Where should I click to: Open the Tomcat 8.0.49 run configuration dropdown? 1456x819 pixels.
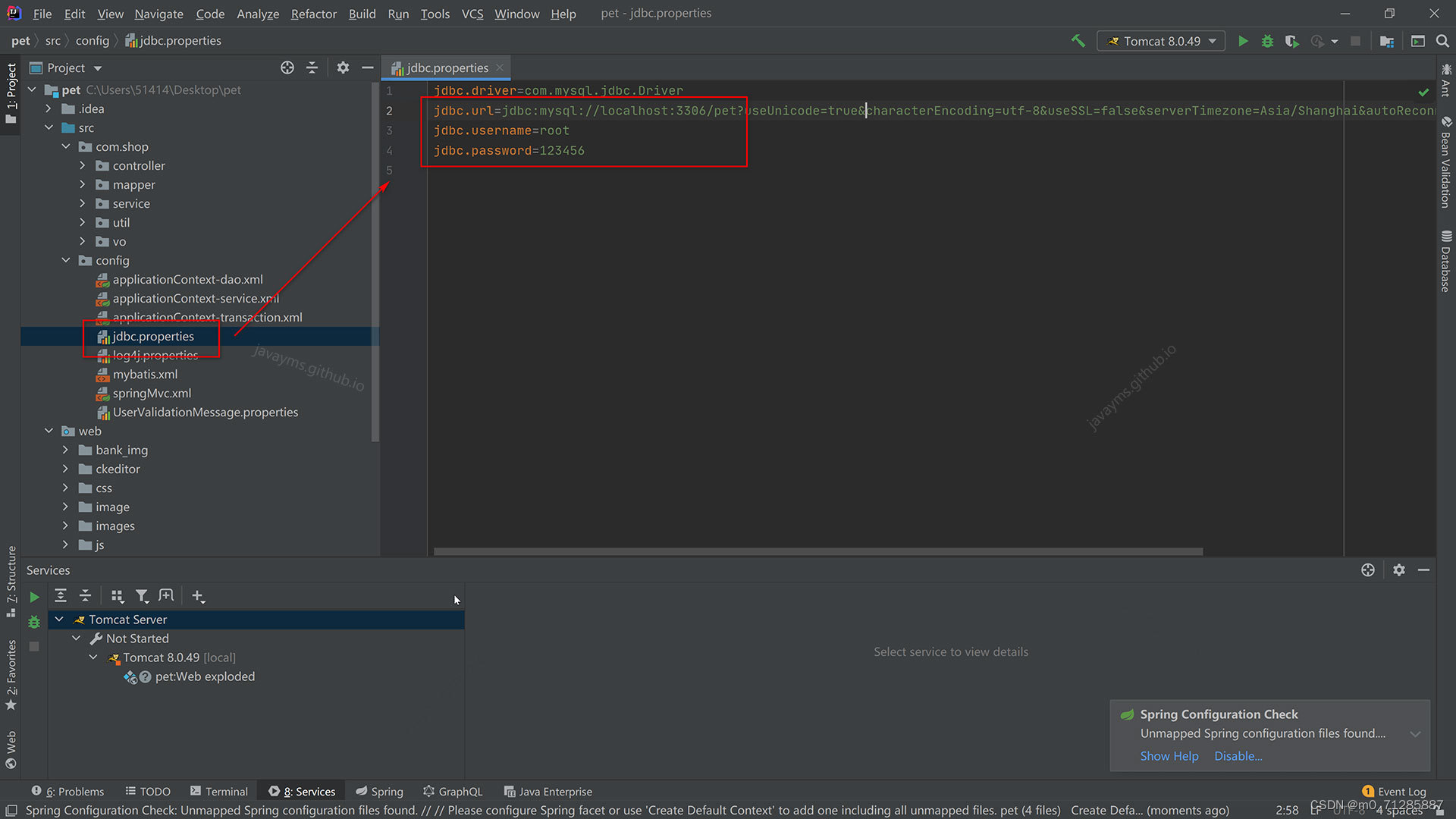point(1161,41)
